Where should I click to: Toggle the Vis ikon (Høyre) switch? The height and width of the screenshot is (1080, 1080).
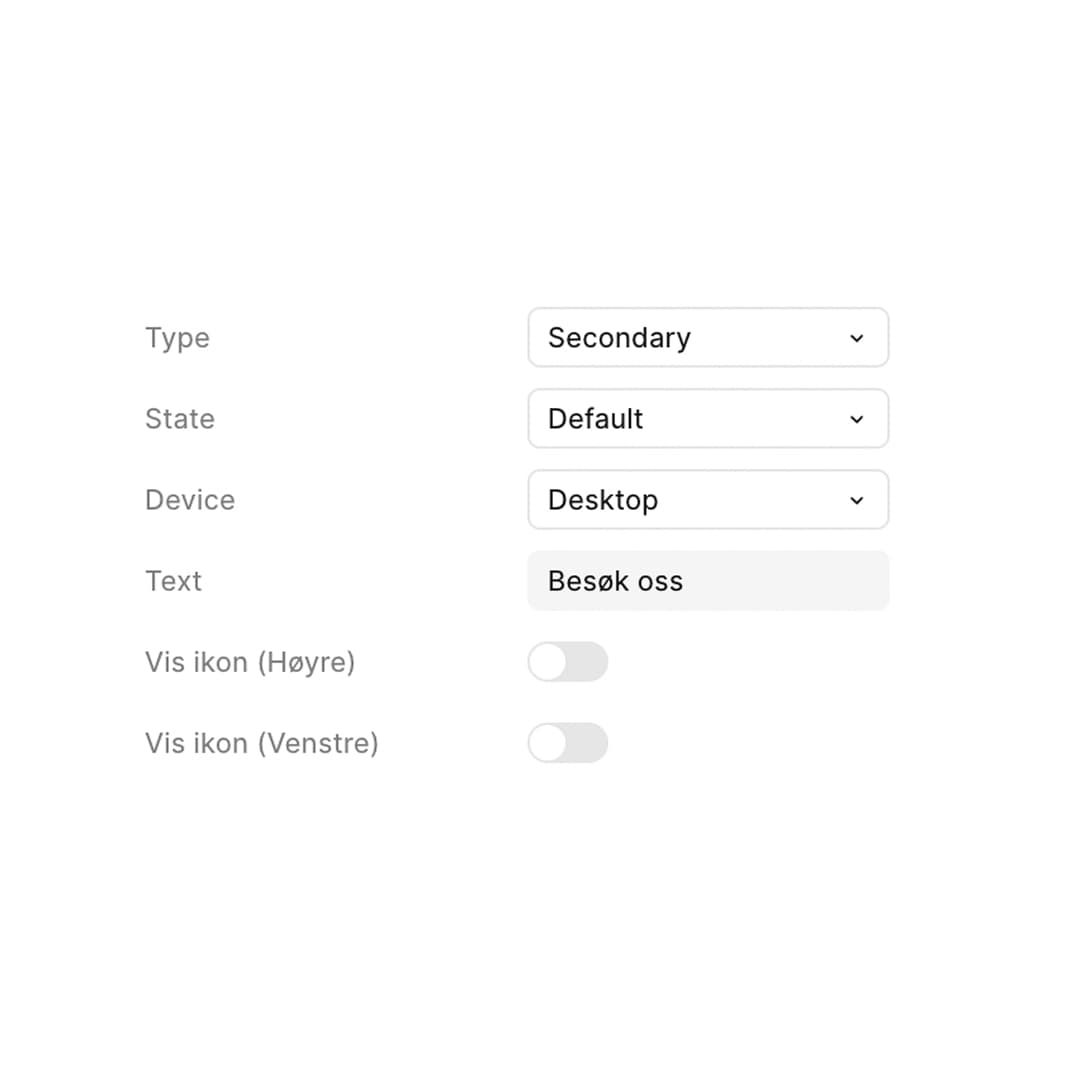click(568, 662)
